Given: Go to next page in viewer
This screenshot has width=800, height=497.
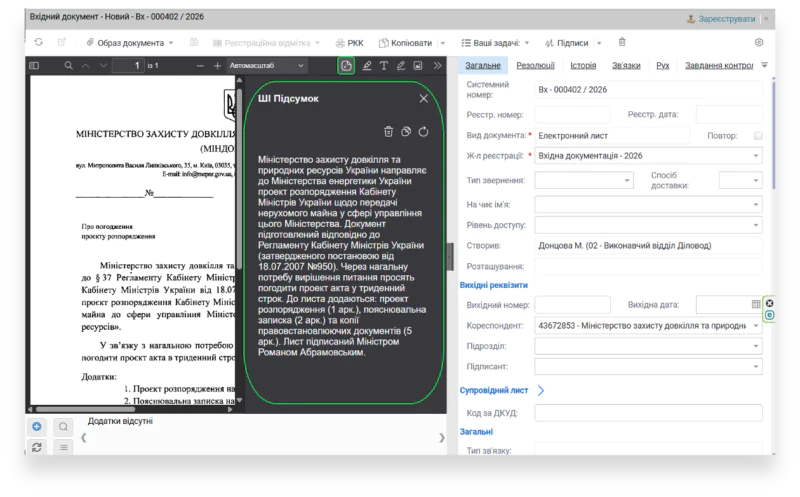Looking at the screenshot, I should tap(104, 65).
